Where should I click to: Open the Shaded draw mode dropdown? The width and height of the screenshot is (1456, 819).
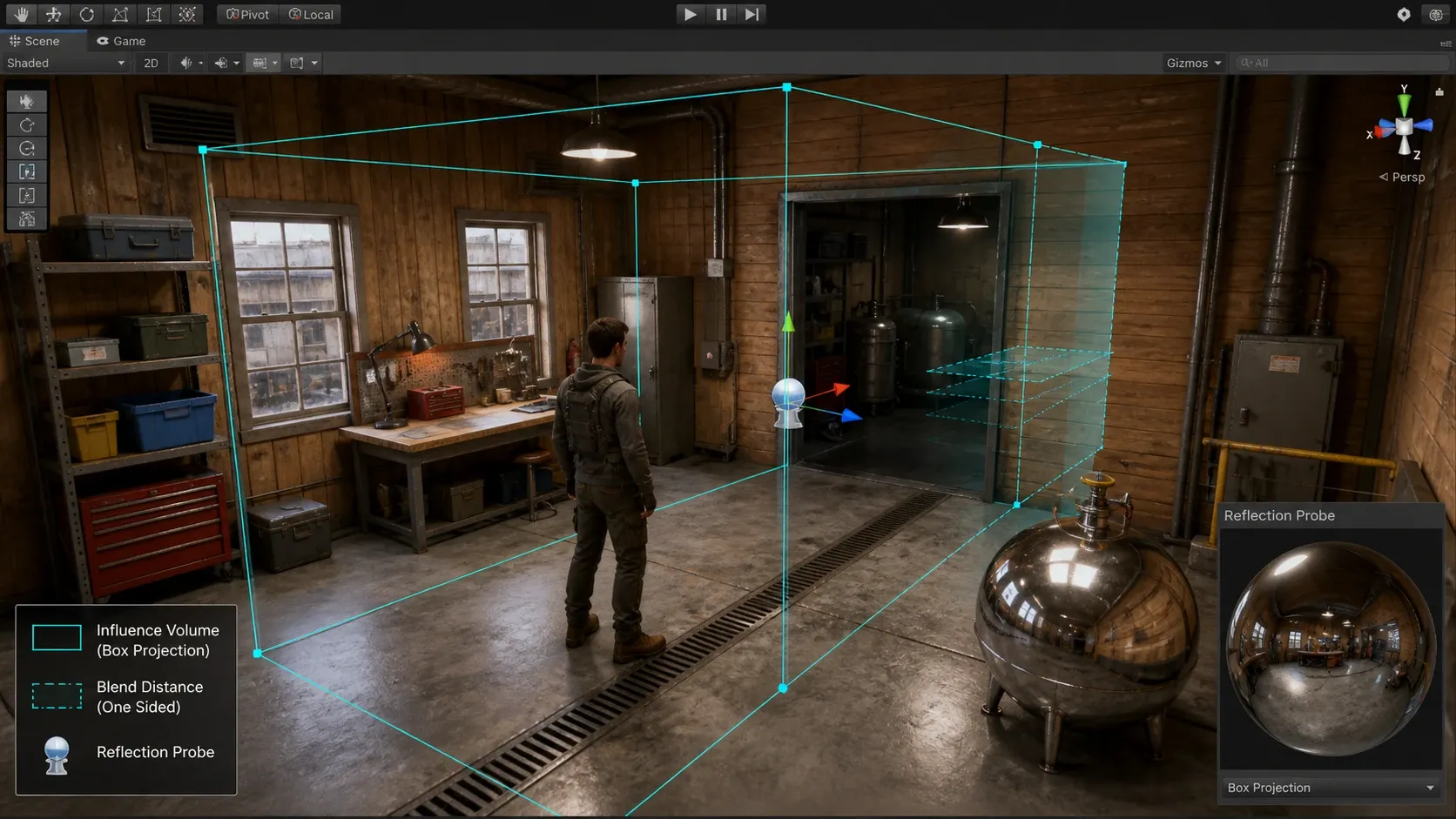[65, 63]
